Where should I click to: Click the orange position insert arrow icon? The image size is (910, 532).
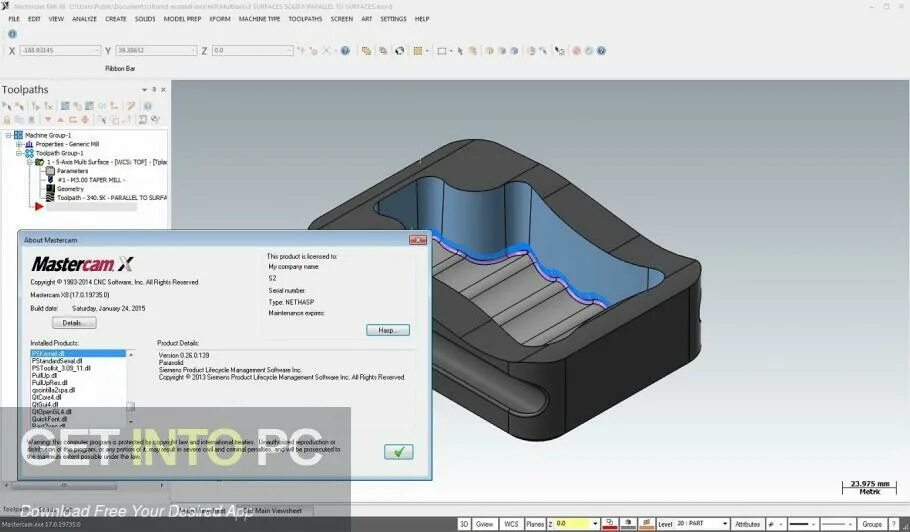(x=73, y=120)
